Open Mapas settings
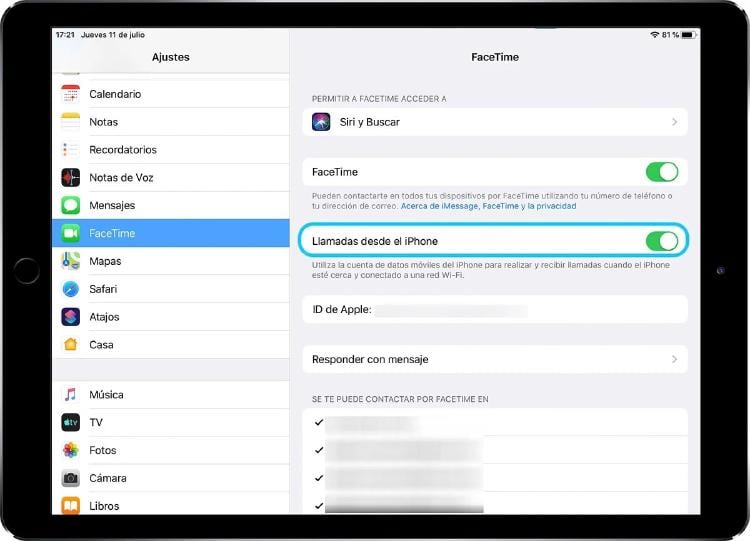The image size is (750, 541). (171, 261)
